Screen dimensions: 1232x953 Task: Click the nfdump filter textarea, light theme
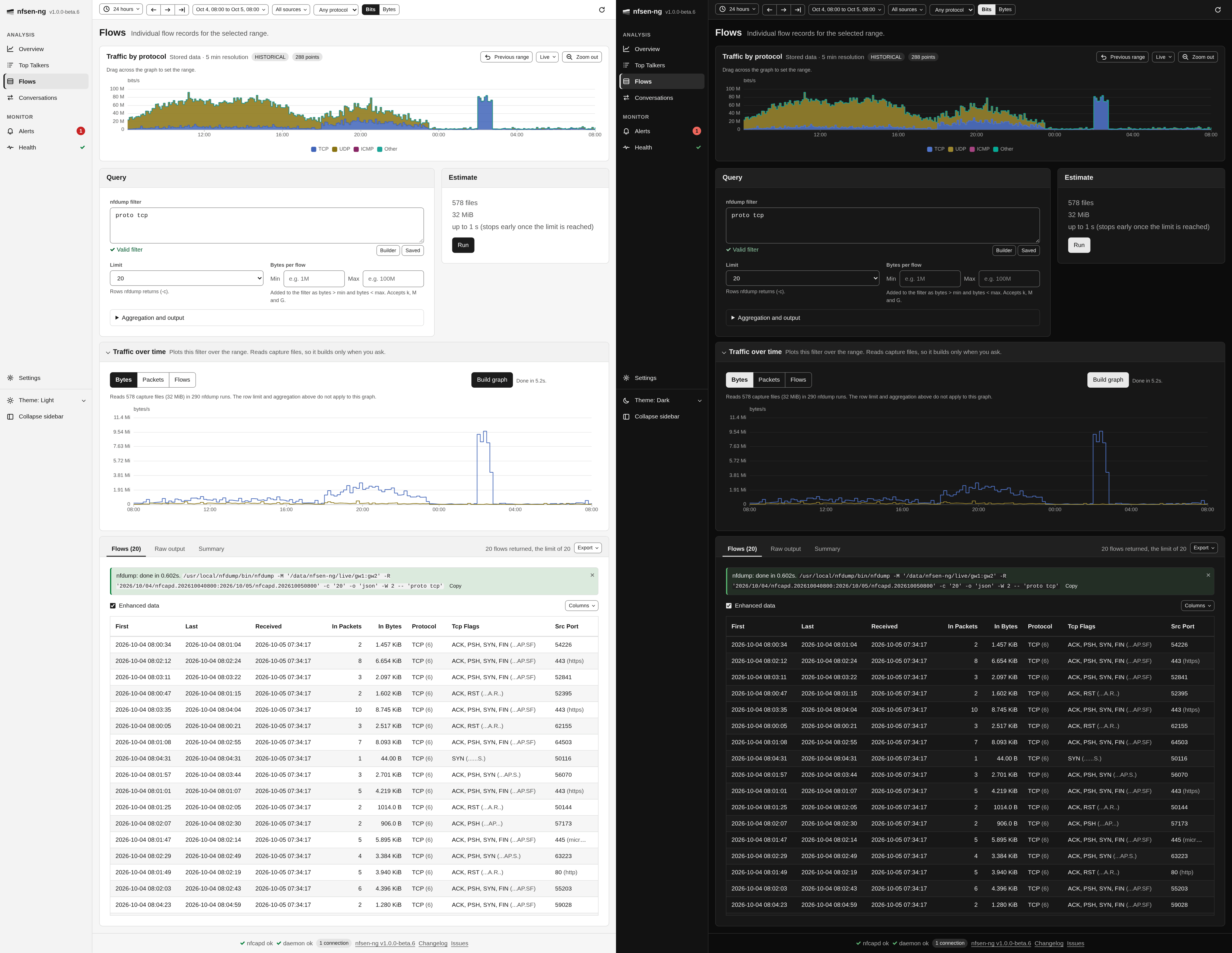tap(267, 226)
